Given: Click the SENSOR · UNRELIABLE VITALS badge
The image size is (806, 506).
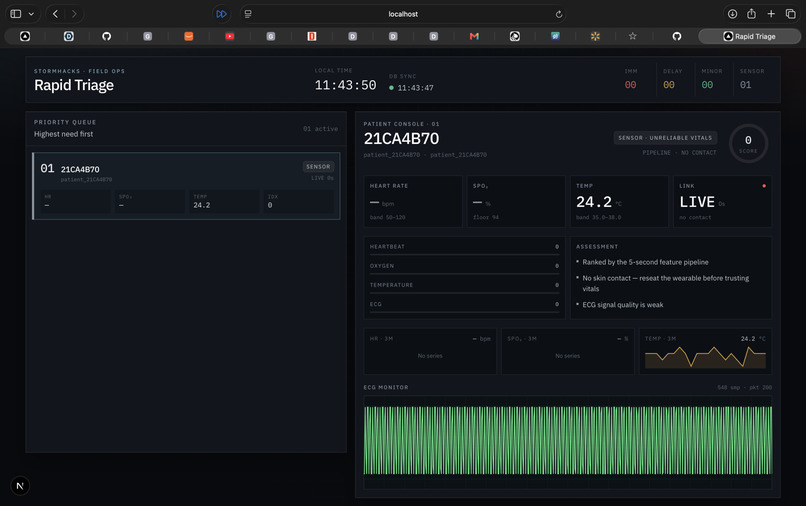Looking at the screenshot, I should point(665,138).
